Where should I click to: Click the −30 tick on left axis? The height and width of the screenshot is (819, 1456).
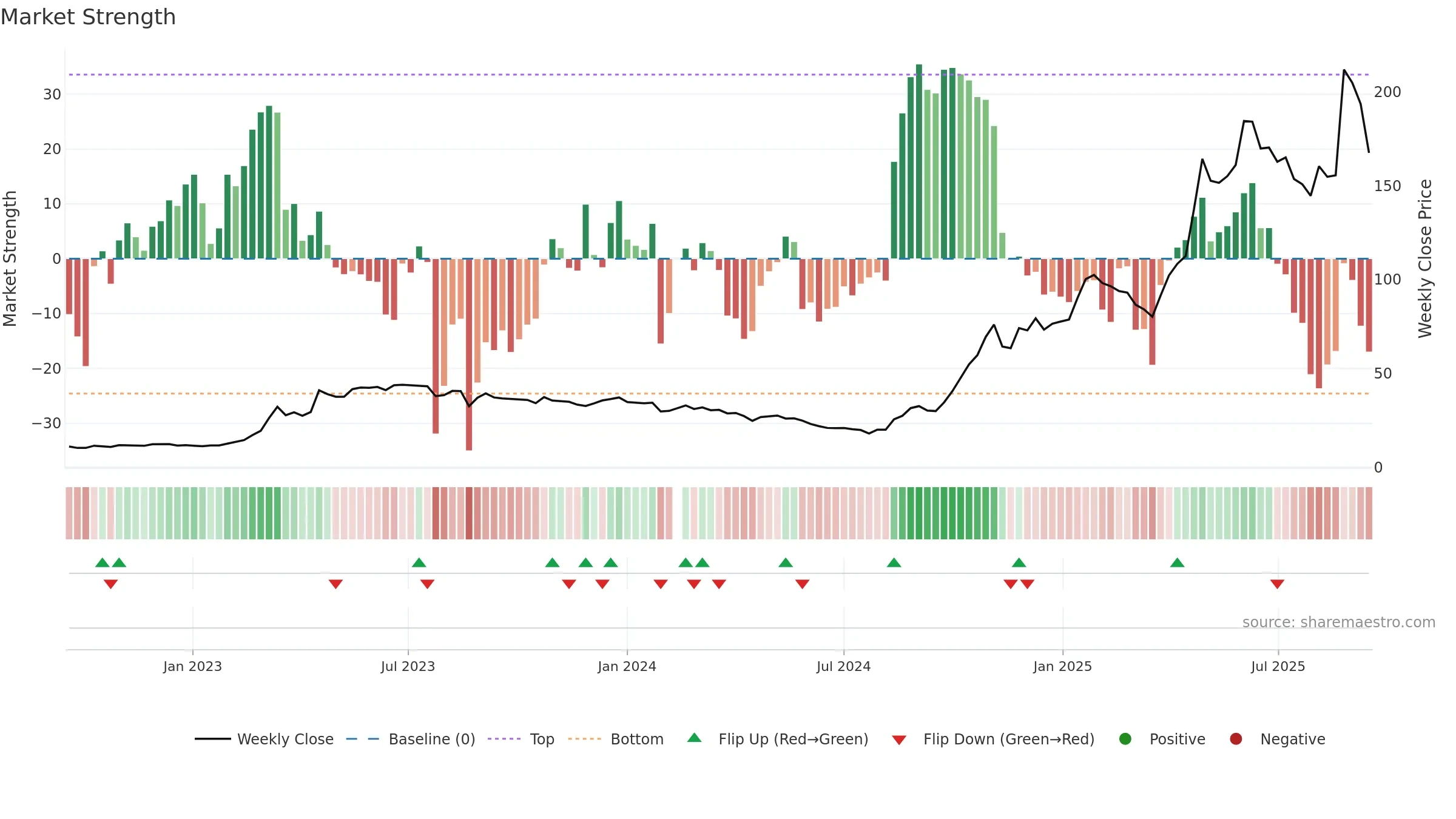(x=47, y=423)
